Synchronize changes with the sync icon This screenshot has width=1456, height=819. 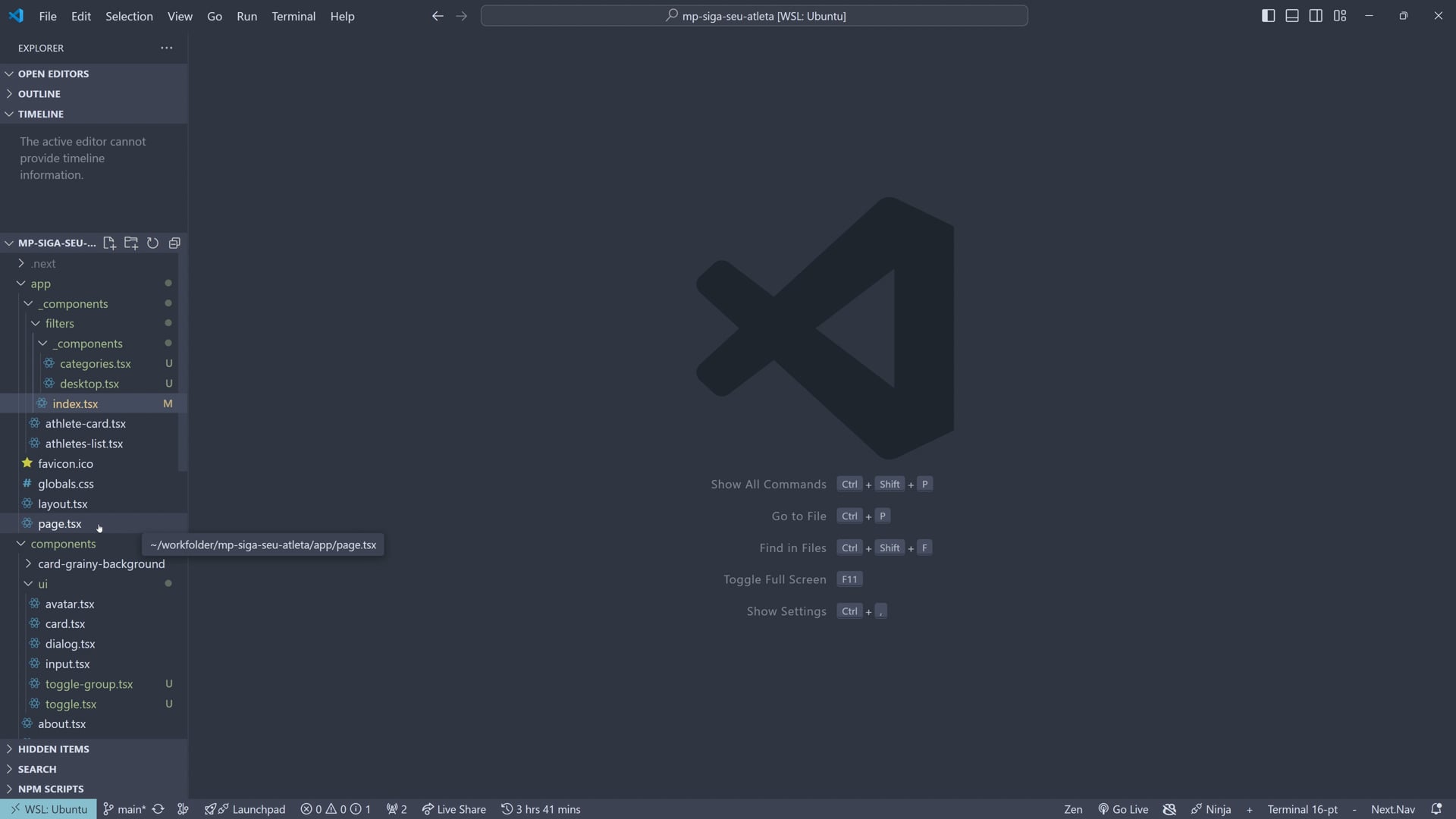pos(158,809)
